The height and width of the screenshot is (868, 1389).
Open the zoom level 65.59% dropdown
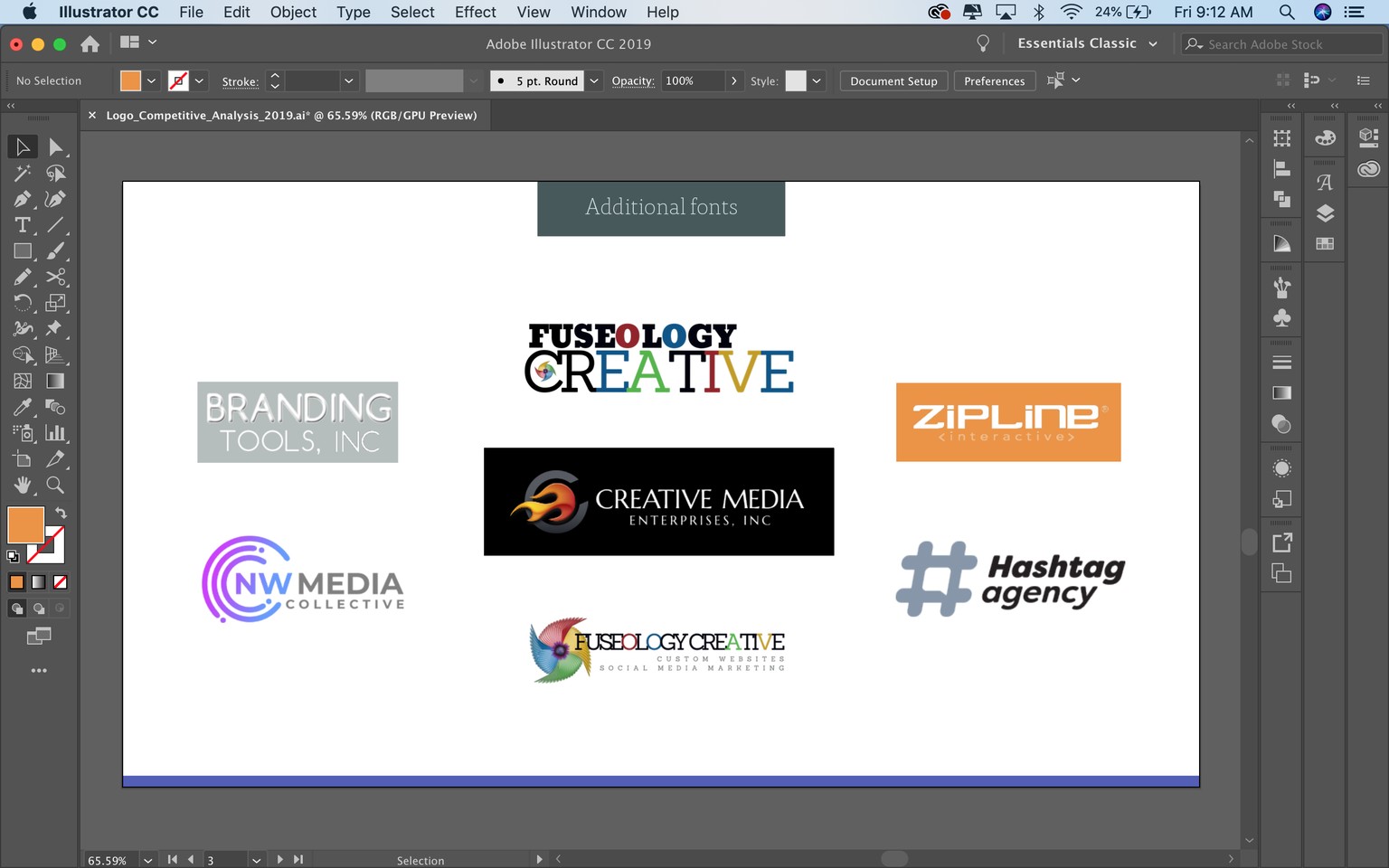click(x=147, y=860)
